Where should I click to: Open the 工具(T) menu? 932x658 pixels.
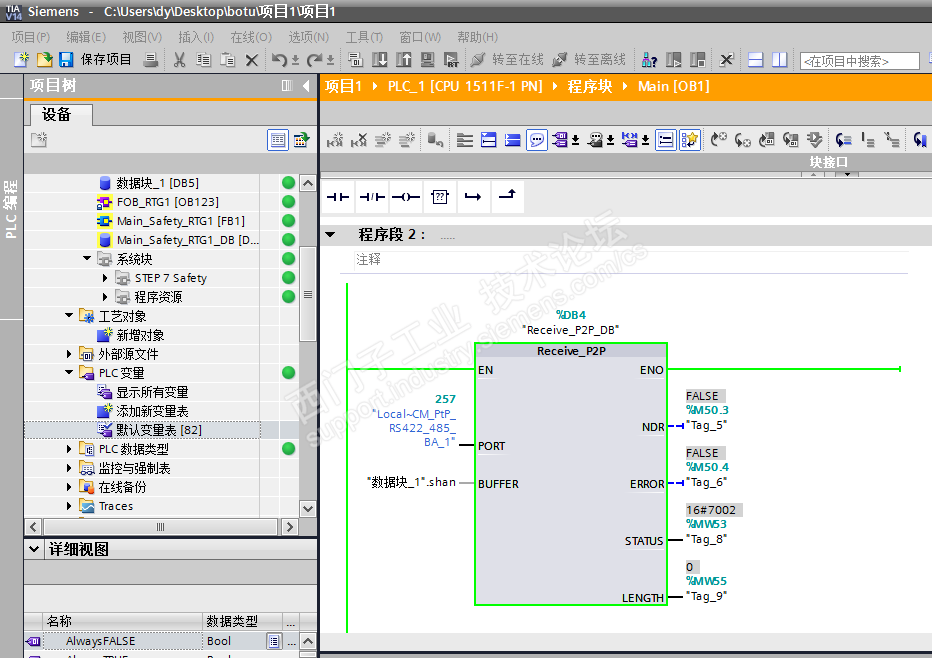click(364, 37)
